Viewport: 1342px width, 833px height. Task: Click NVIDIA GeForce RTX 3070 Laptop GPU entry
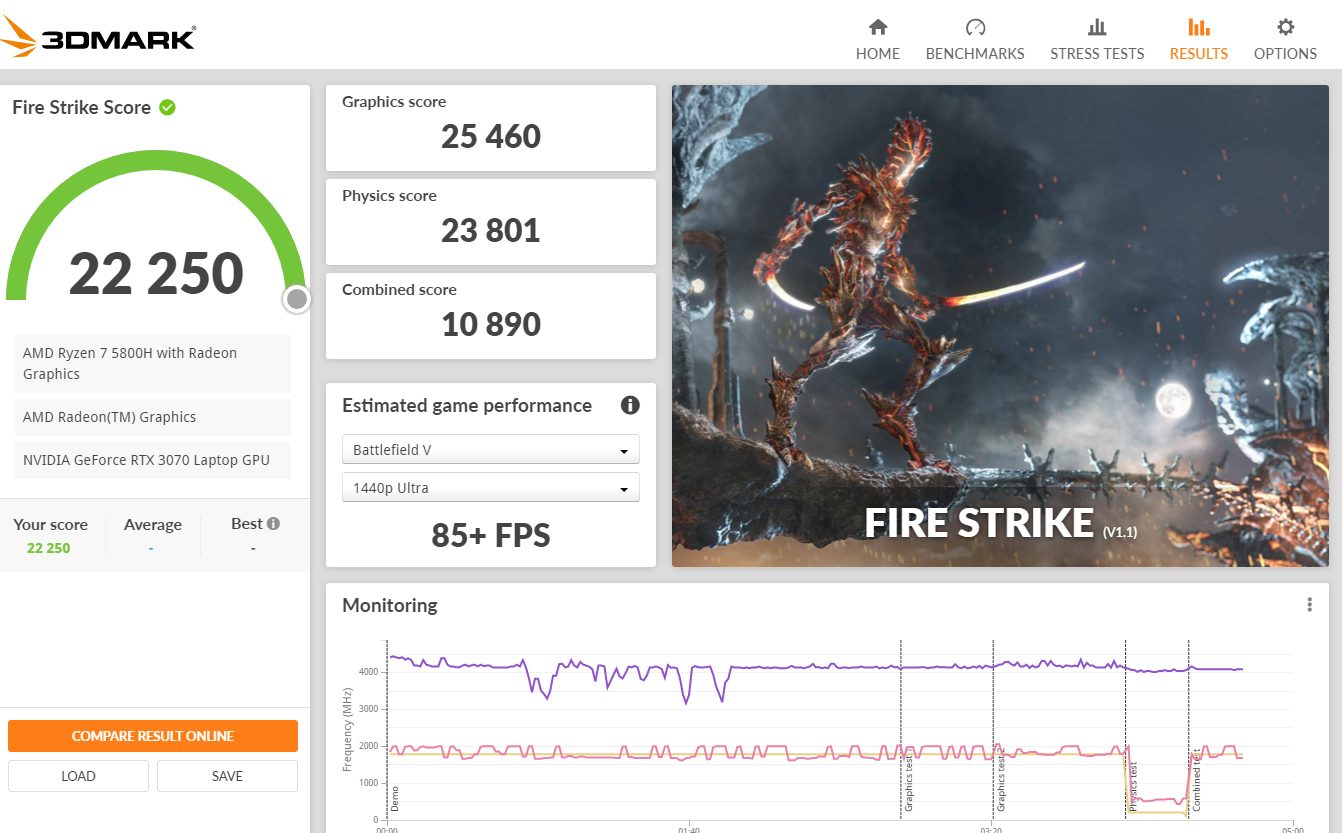point(153,461)
